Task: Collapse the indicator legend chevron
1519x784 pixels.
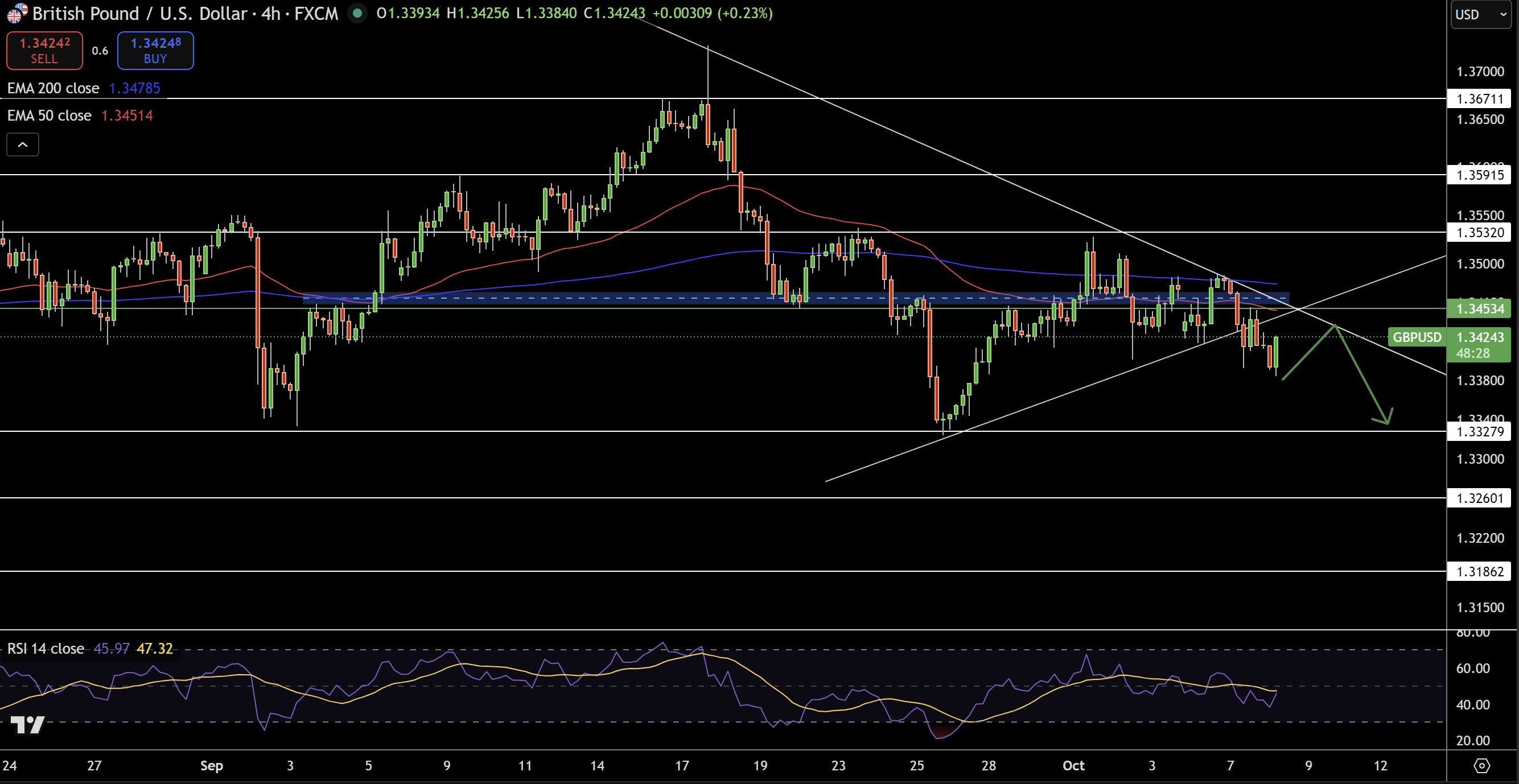Action: click(x=22, y=145)
